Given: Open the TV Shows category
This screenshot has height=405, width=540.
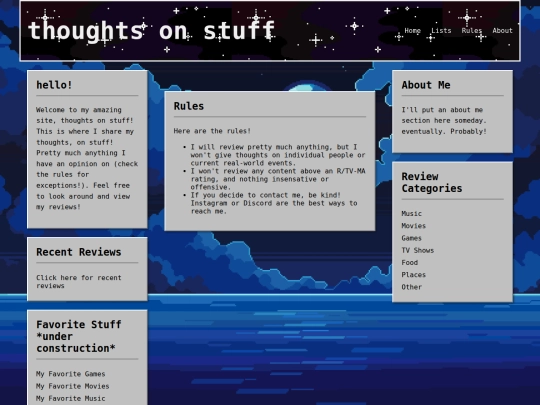Looking at the screenshot, I should pos(417,250).
